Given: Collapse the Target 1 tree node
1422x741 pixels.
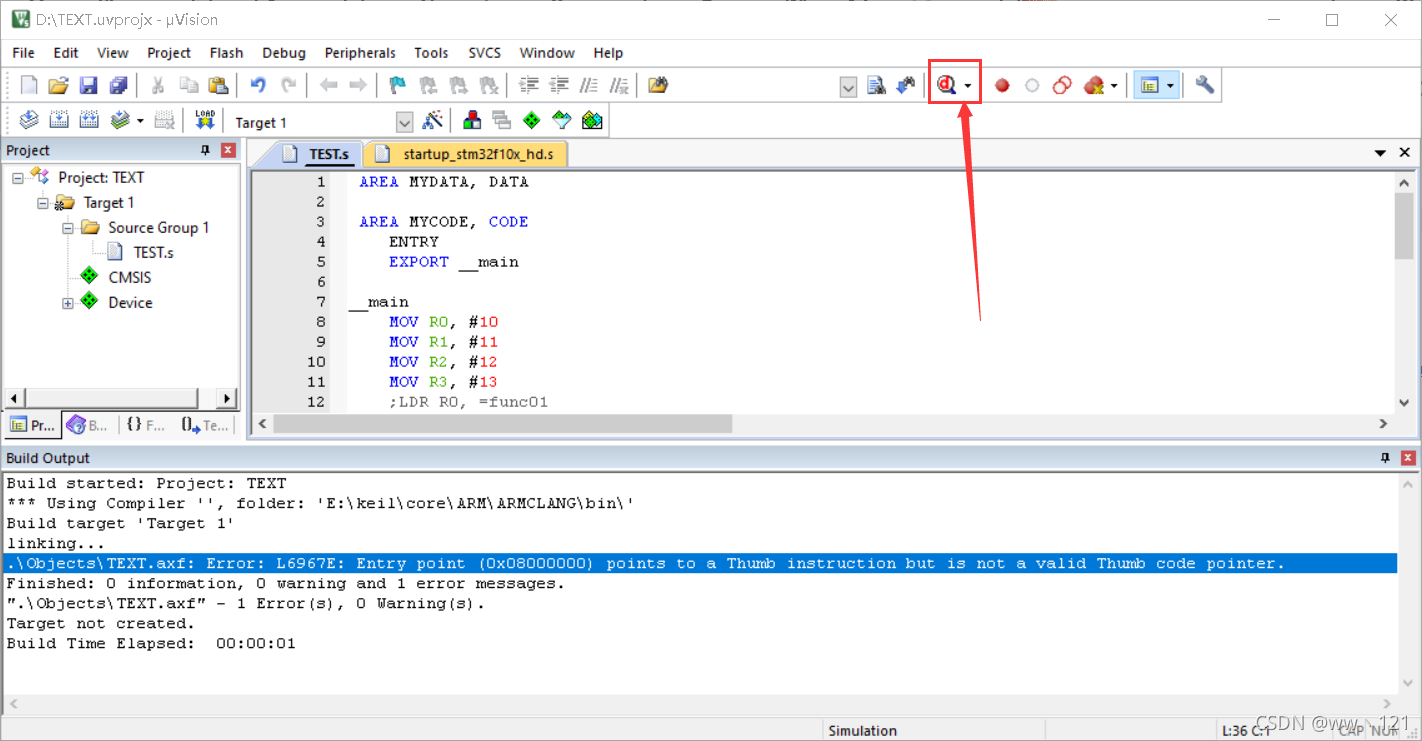Looking at the screenshot, I should pos(43,203).
